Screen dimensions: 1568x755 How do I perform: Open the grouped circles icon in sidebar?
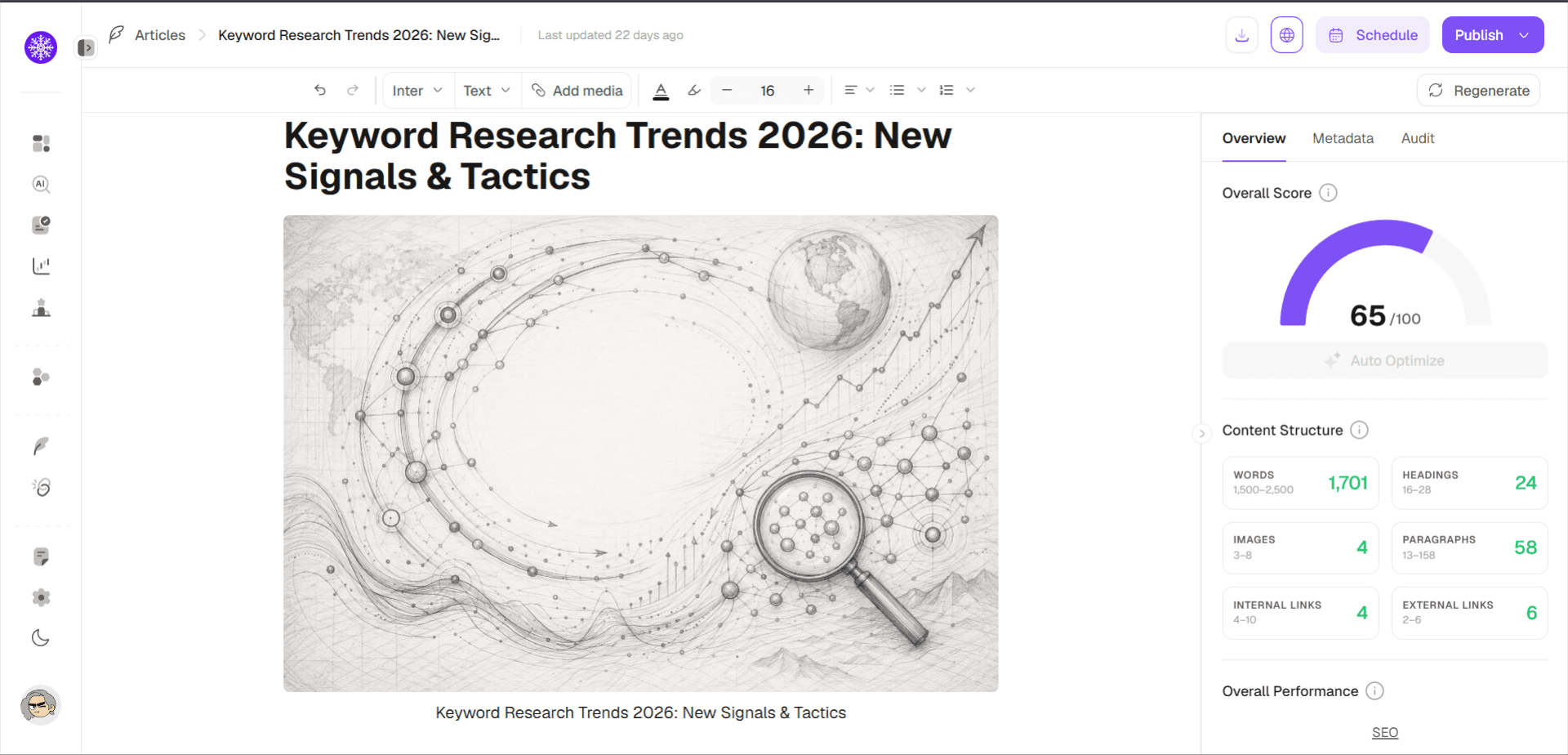point(41,377)
